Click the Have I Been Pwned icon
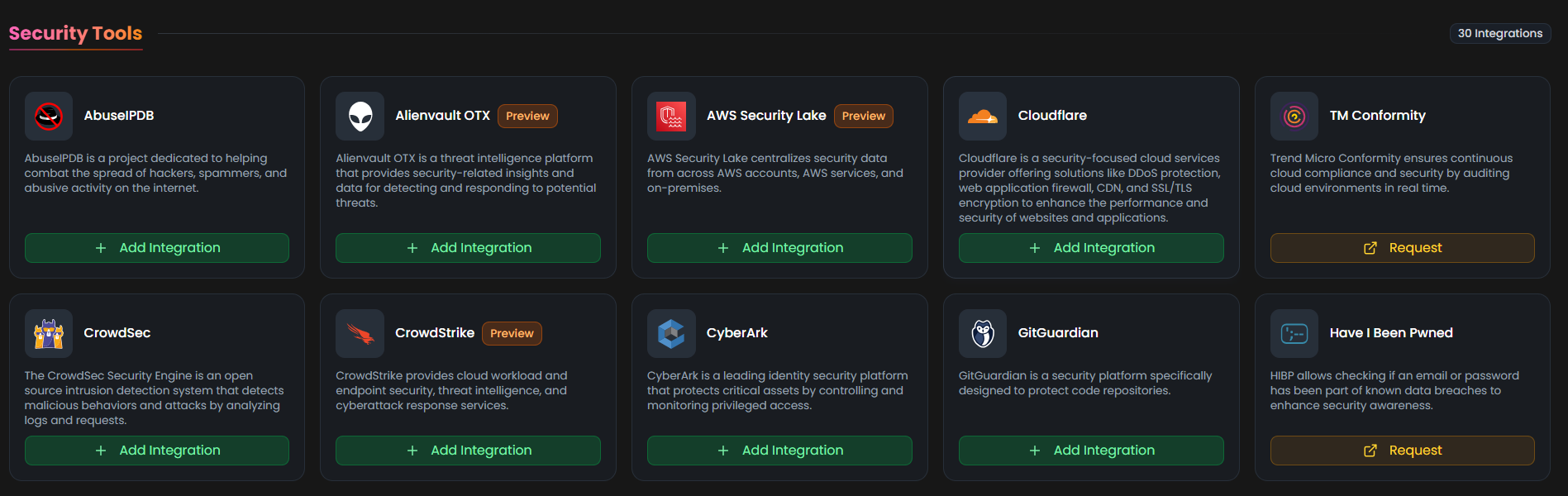Screen dimensions: 1568x496 [x=1294, y=334]
